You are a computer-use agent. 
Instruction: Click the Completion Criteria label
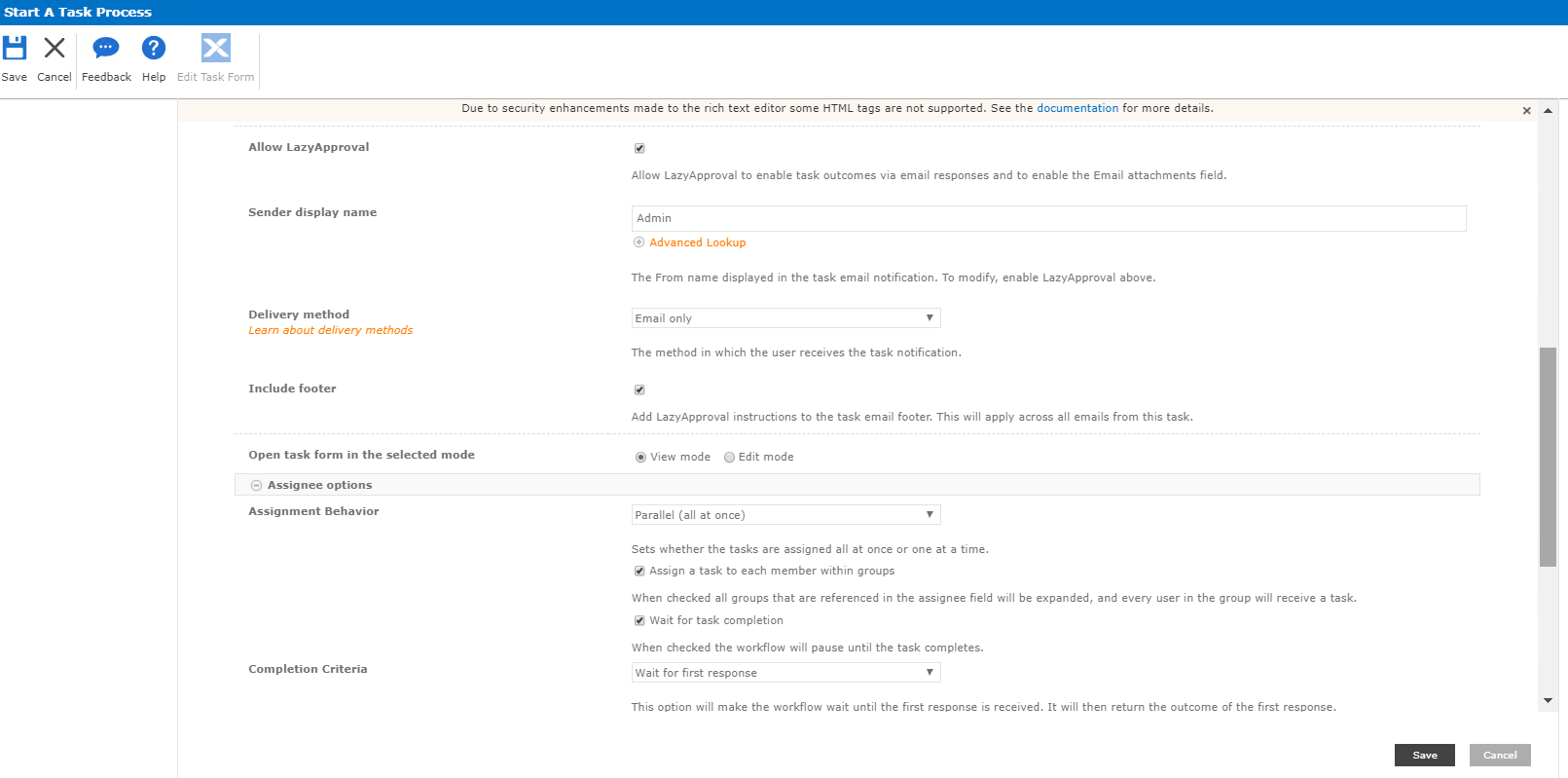[x=308, y=670]
